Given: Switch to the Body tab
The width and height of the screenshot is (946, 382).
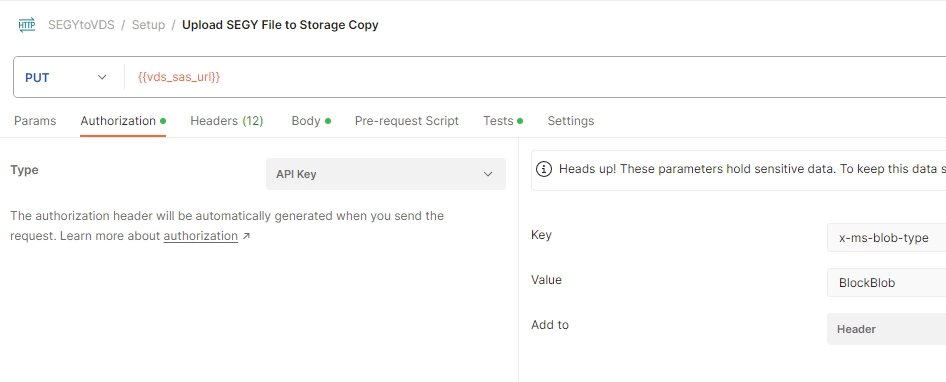Looking at the screenshot, I should pos(311,121).
